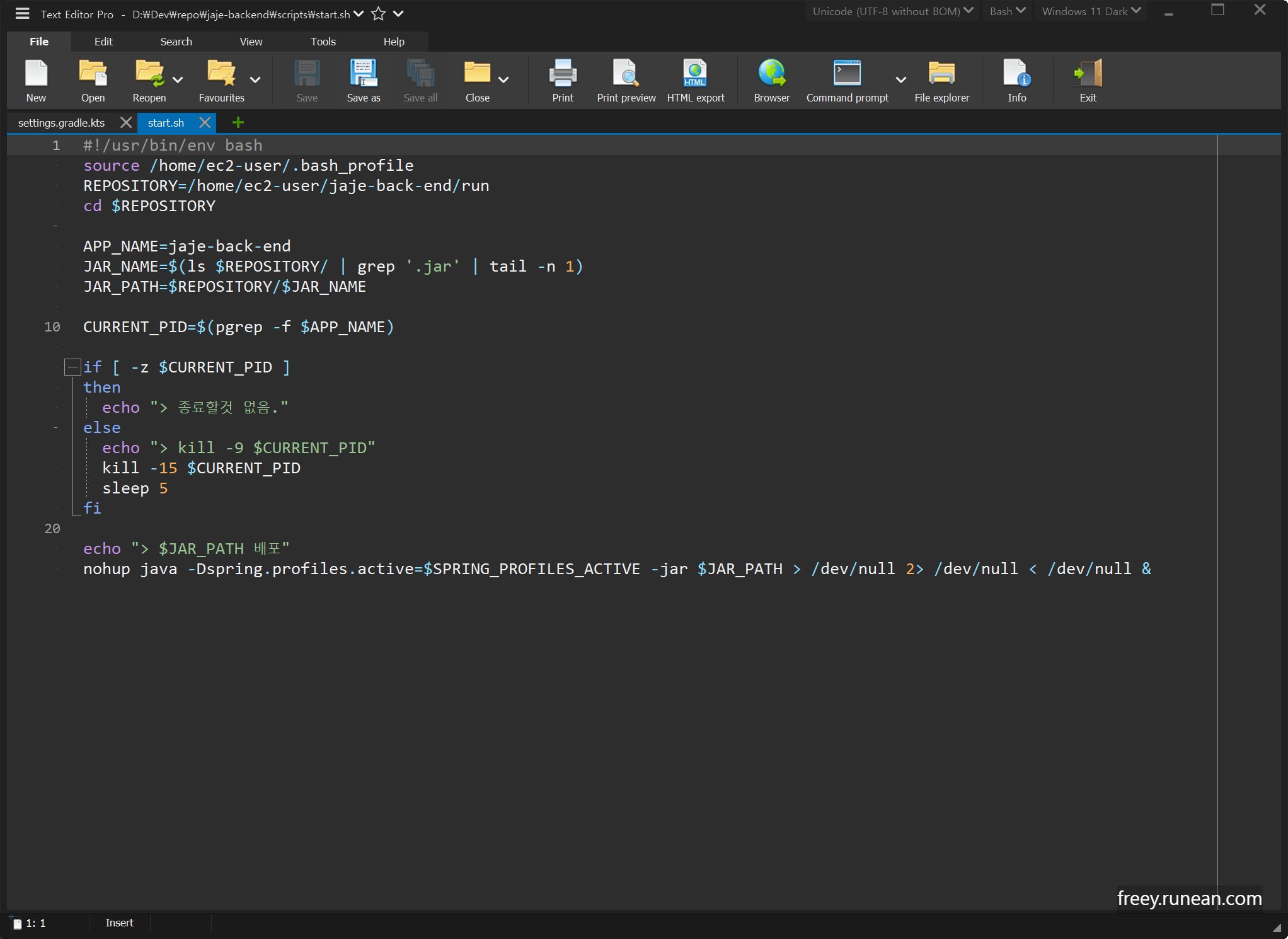This screenshot has width=1288, height=939.
Task: Change syntax language via the Bash dropdown
Action: point(1006,11)
